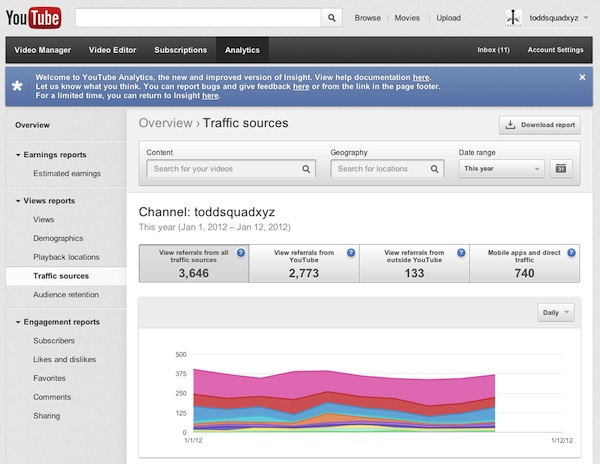
Task: Click the Search for locations field
Action: [387, 169]
